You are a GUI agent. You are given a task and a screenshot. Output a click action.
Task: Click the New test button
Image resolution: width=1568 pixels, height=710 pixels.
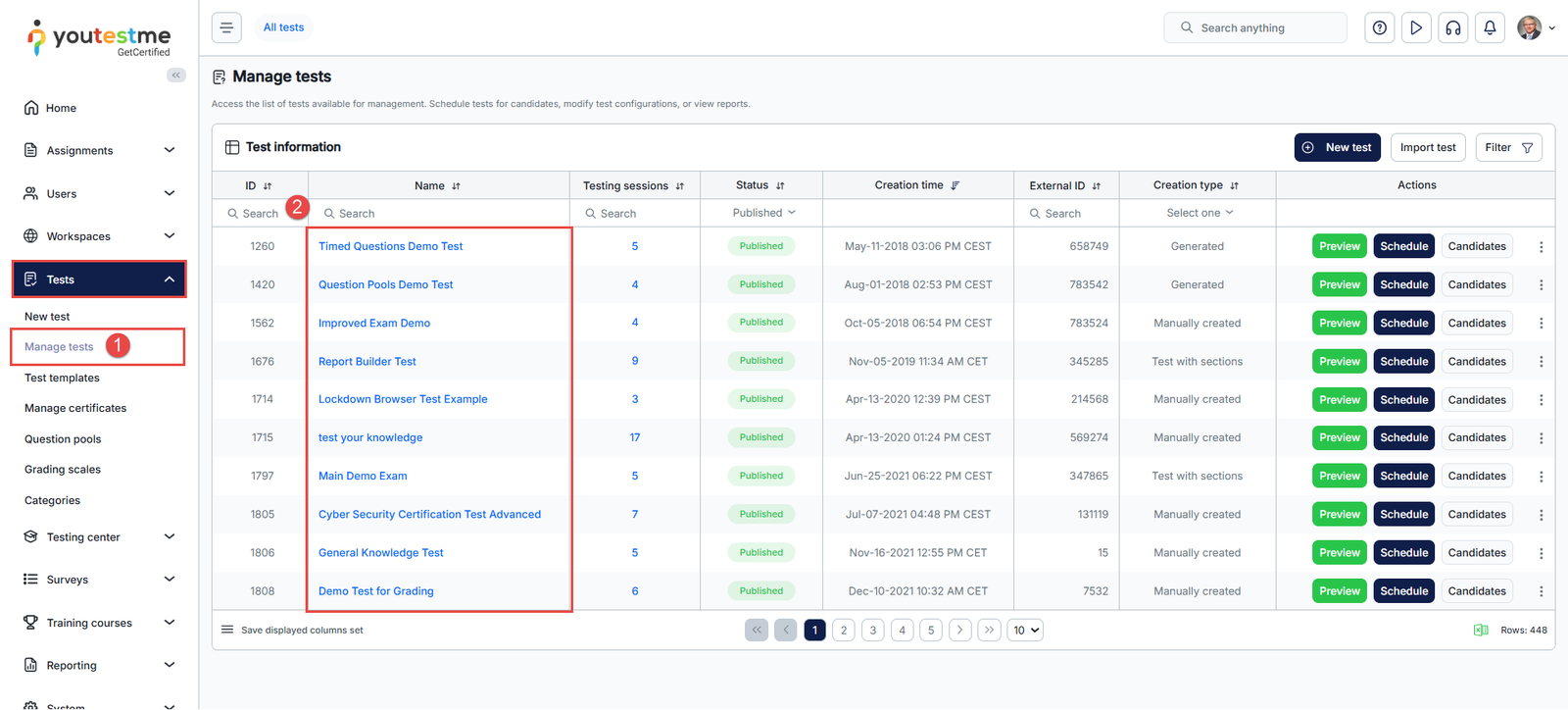pos(1338,147)
